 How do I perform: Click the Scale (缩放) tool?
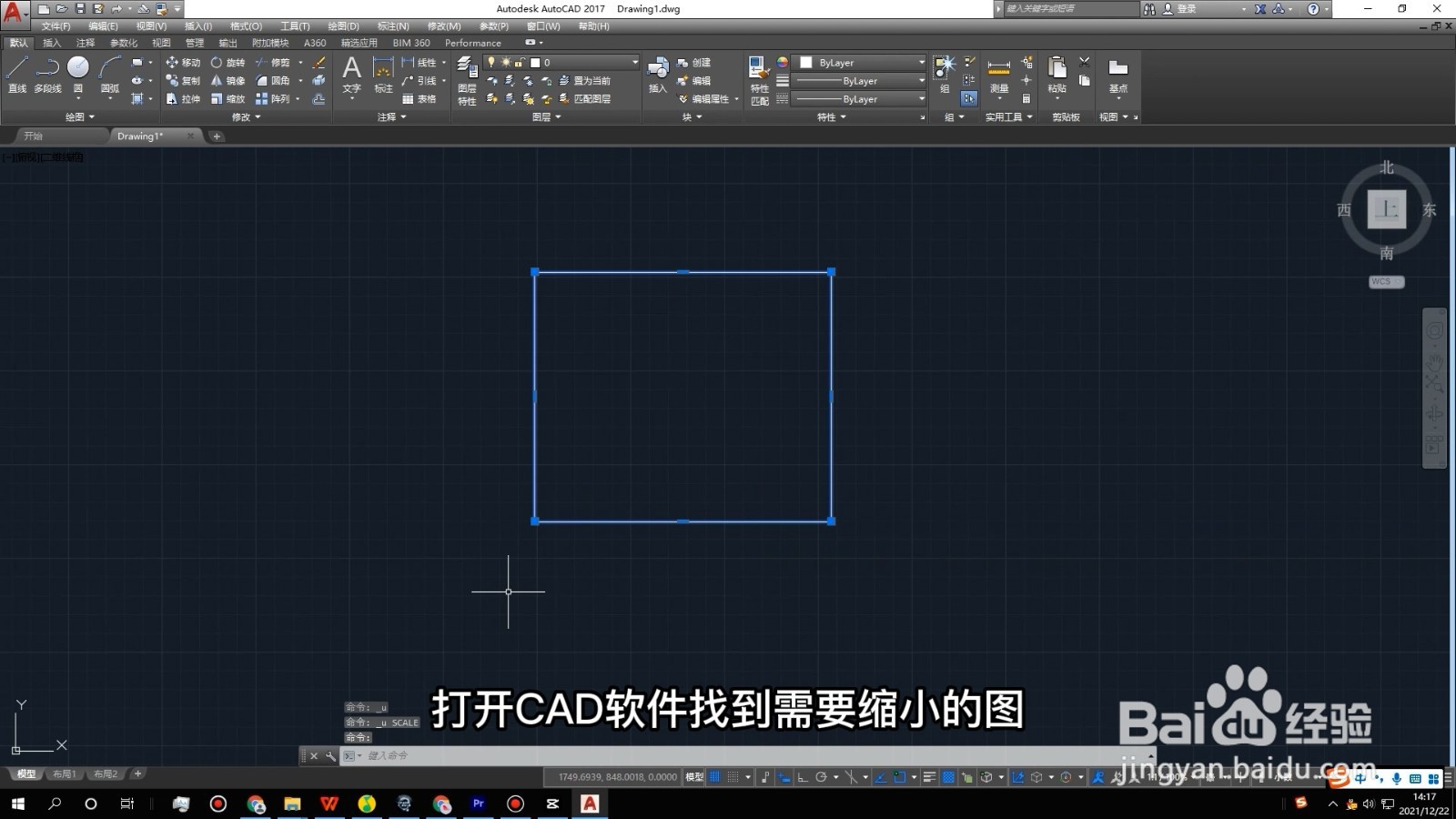227,99
